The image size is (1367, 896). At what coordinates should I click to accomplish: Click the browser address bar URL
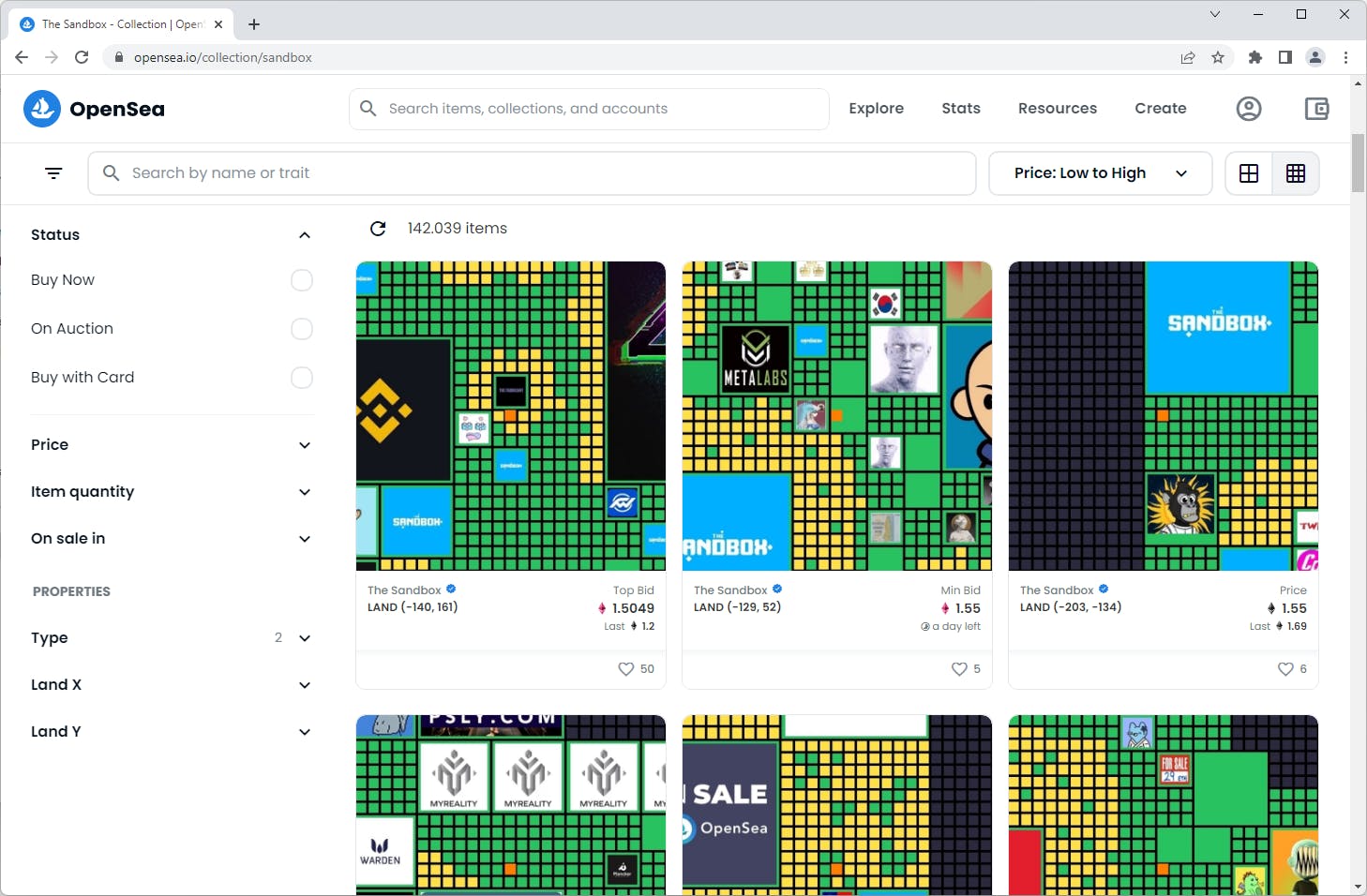click(x=223, y=57)
